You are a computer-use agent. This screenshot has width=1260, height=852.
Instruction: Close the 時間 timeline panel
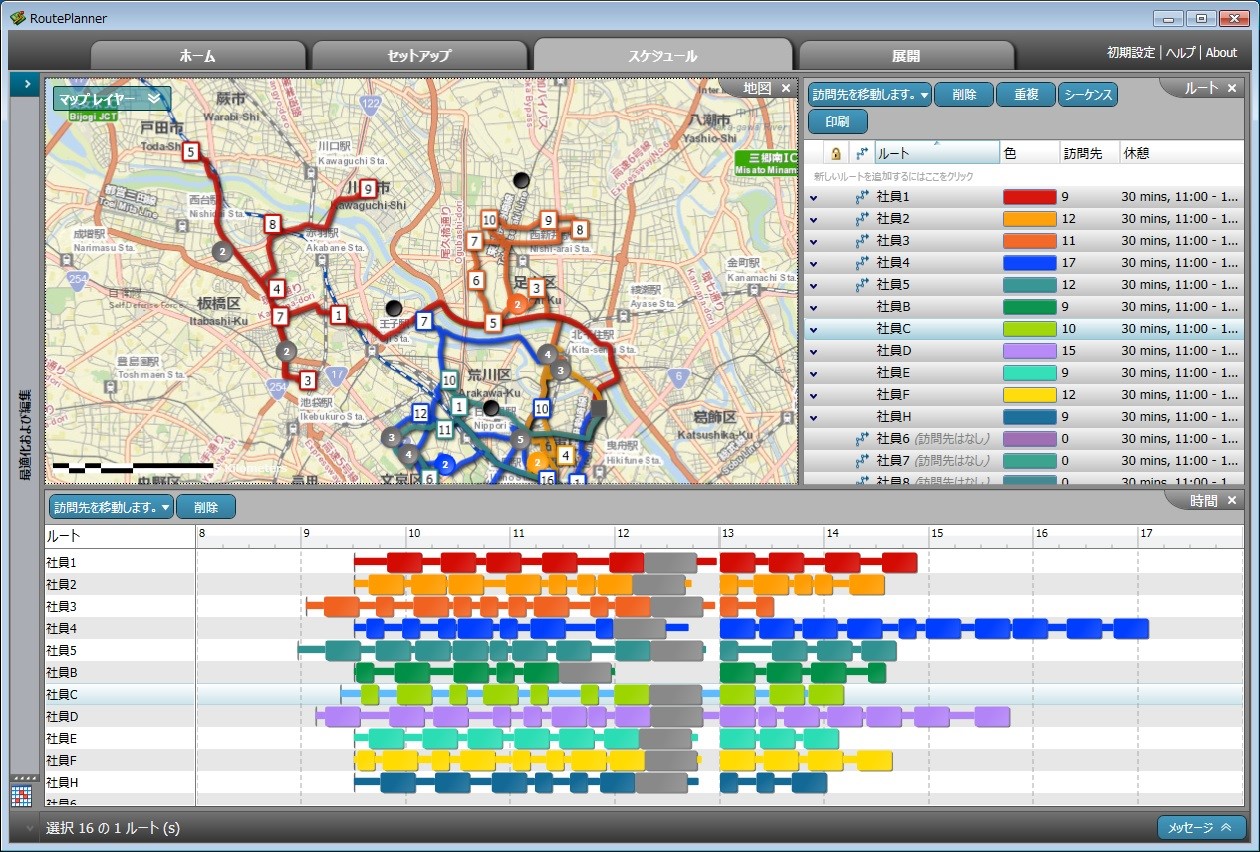click(1232, 500)
